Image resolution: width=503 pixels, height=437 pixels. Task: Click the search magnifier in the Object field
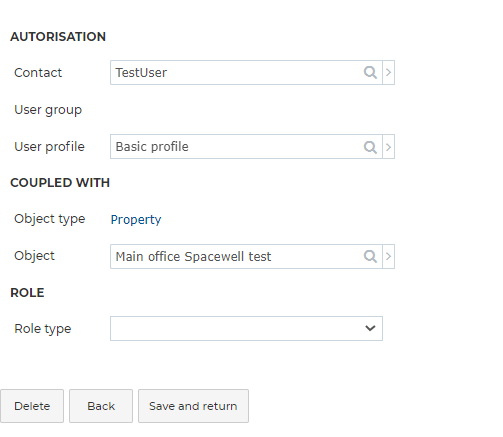coord(370,256)
